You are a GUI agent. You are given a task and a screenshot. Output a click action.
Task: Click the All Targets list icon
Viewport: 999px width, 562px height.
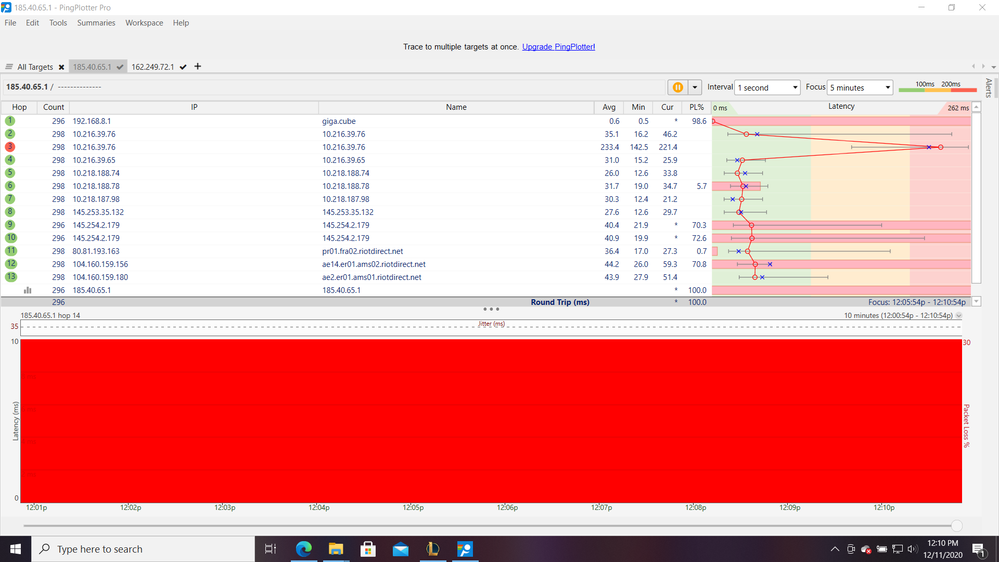pyautogui.click(x=9, y=67)
